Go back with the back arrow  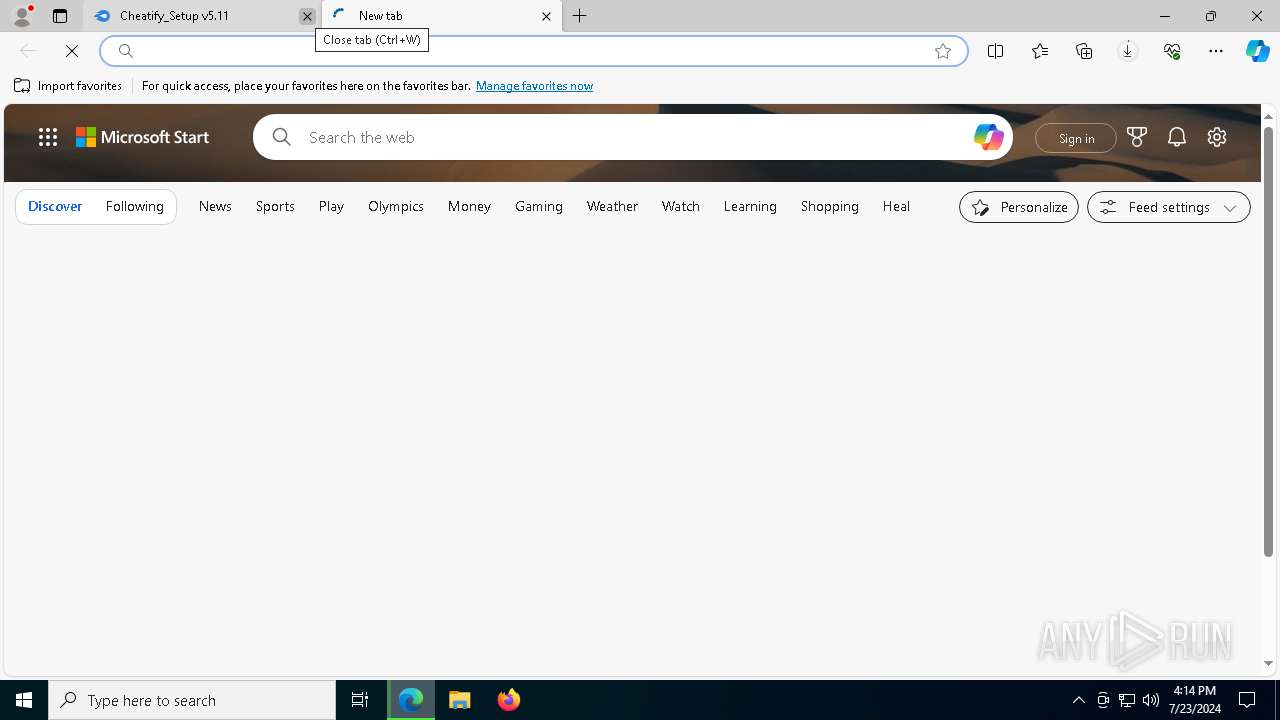[28, 51]
